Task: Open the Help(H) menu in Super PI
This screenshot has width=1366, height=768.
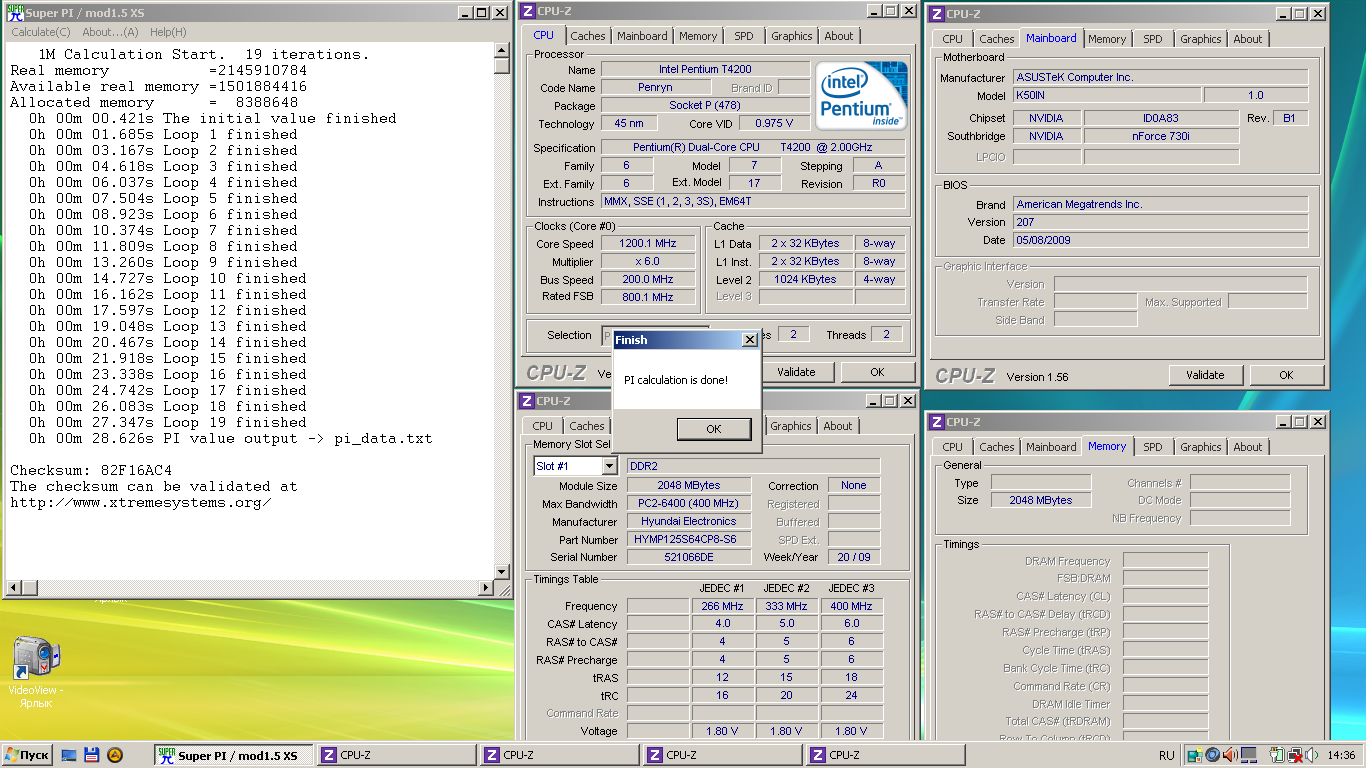Action: click(168, 32)
